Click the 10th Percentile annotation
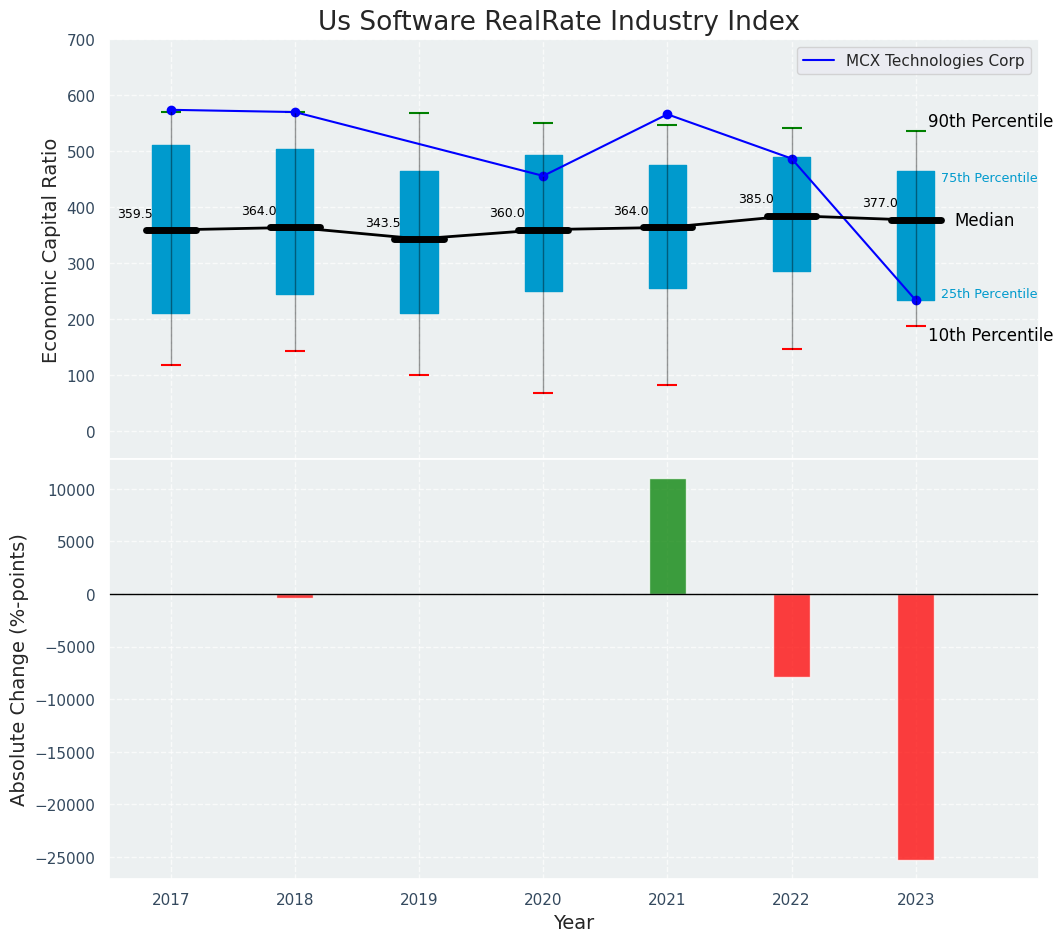 click(989, 336)
